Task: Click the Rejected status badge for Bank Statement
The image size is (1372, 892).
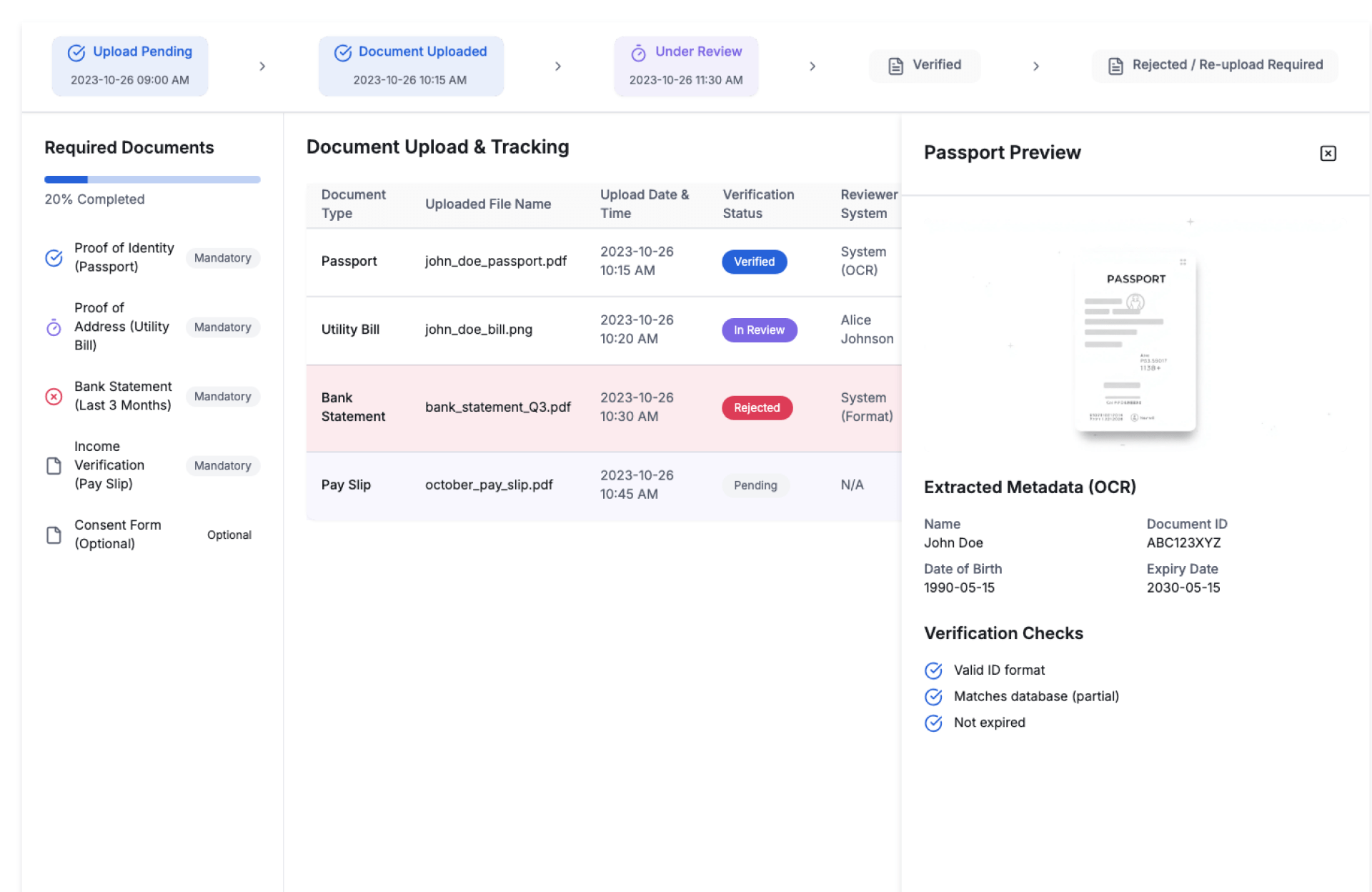Action: point(757,408)
